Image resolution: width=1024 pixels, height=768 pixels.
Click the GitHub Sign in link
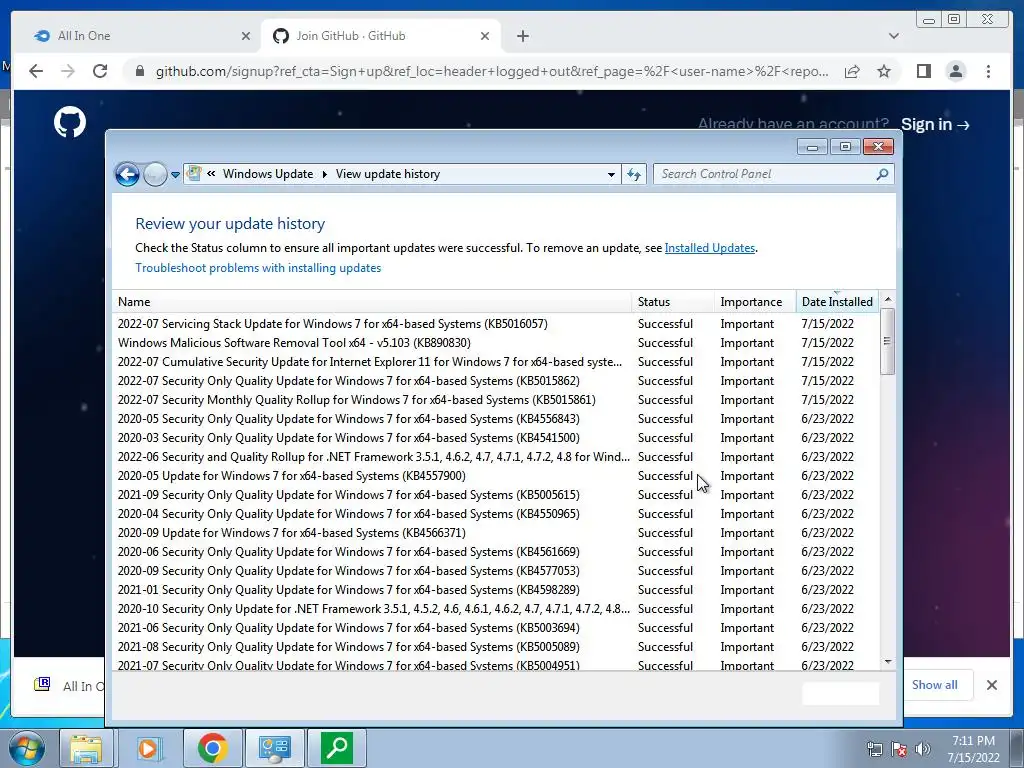[x=935, y=124]
